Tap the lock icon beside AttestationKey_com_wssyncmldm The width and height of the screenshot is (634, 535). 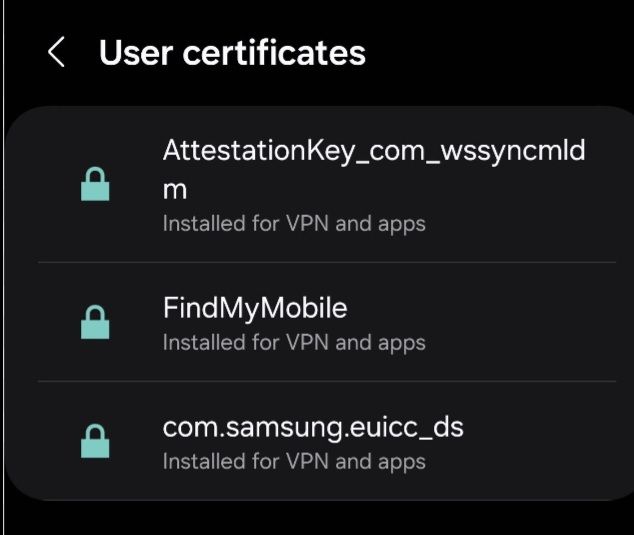pos(95,184)
